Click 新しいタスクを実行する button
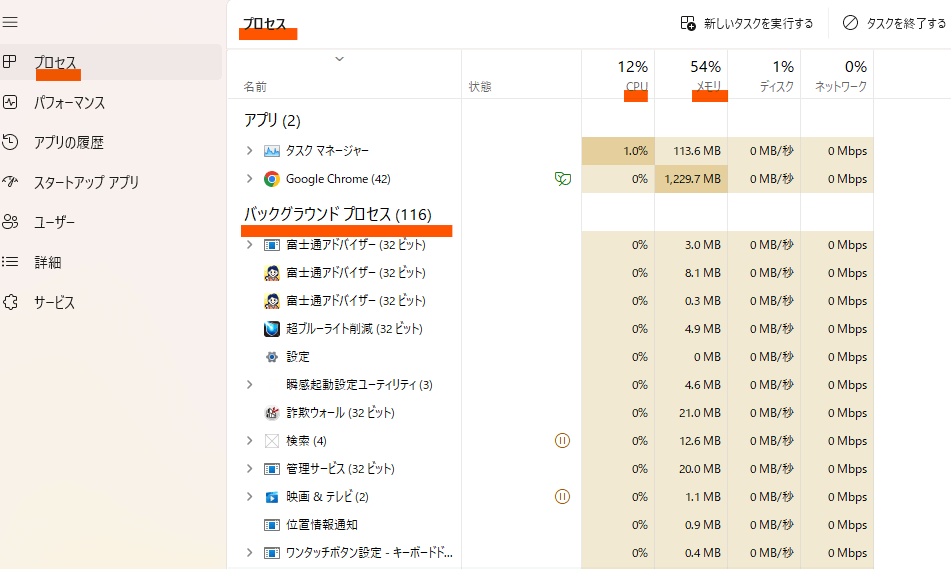This screenshot has width=951, height=569. click(747, 24)
